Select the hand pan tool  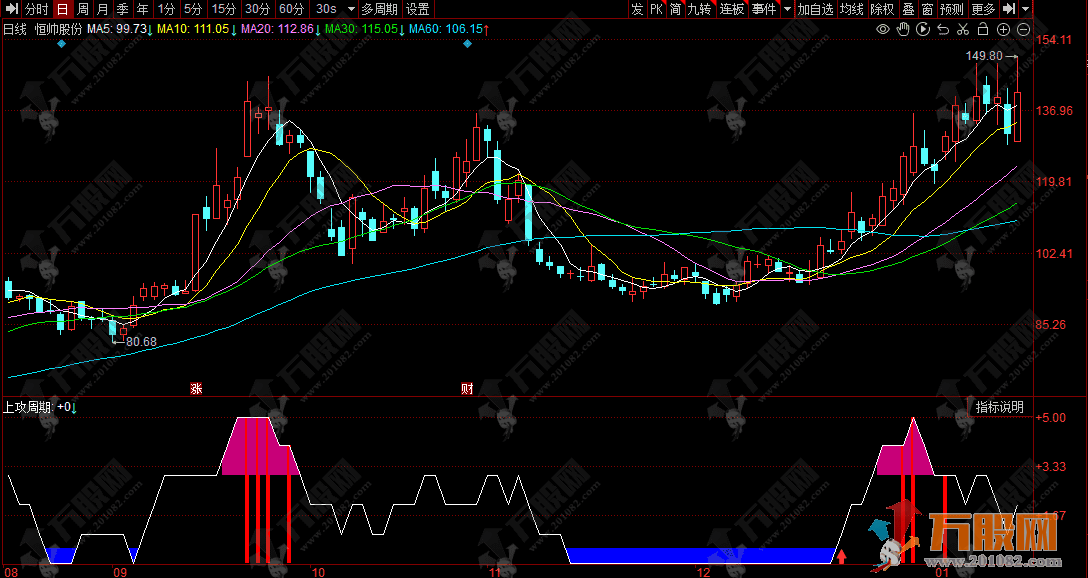click(903, 30)
